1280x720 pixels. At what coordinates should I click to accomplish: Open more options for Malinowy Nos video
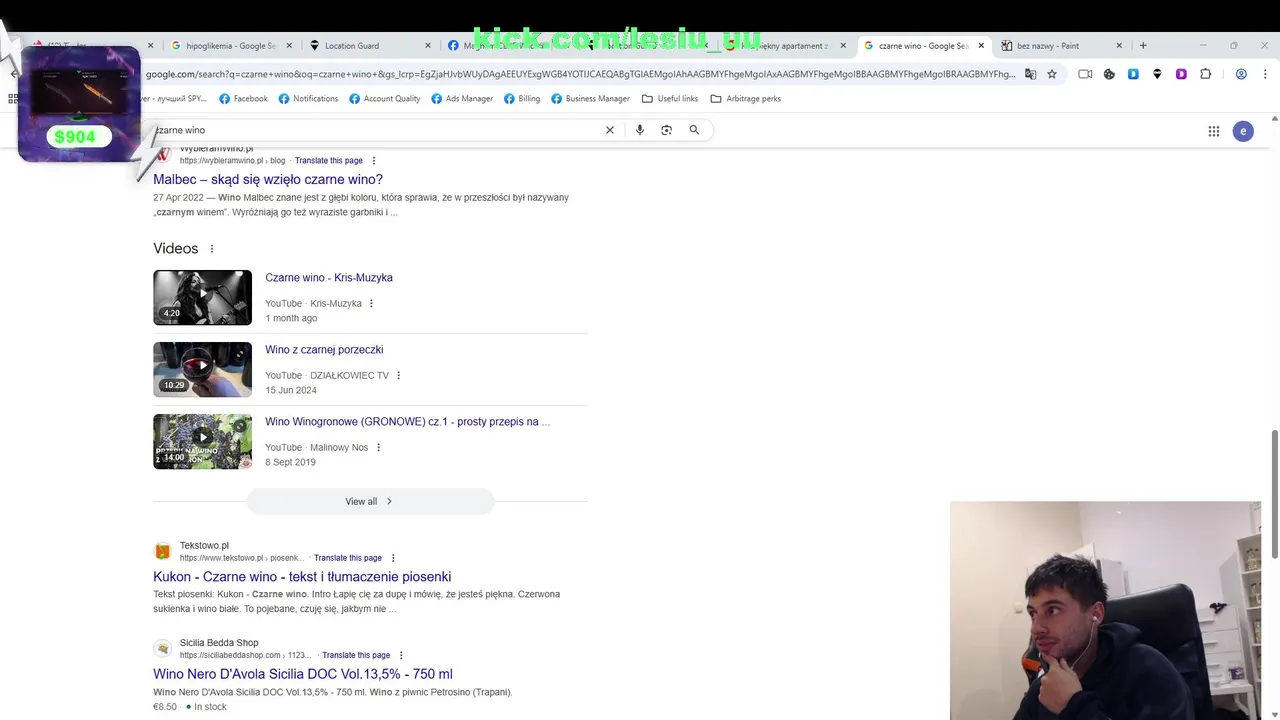pos(378,447)
